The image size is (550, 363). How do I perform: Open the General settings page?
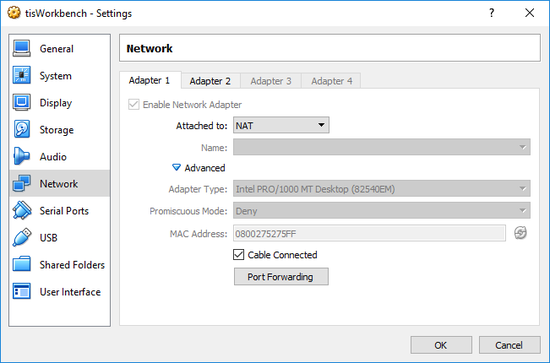coord(56,49)
